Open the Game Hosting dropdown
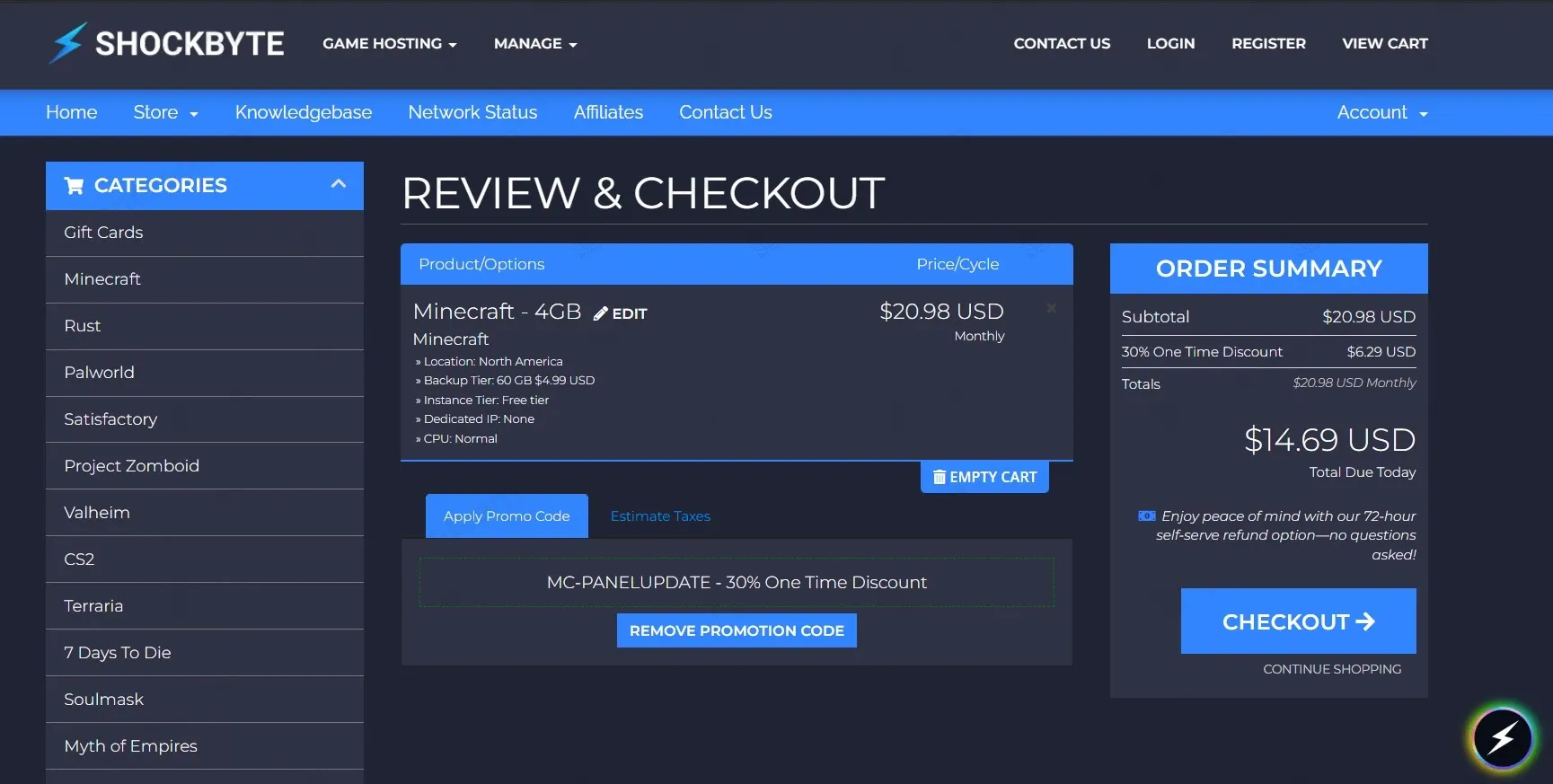The height and width of the screenshot is (784, 1553). point(389,43)
